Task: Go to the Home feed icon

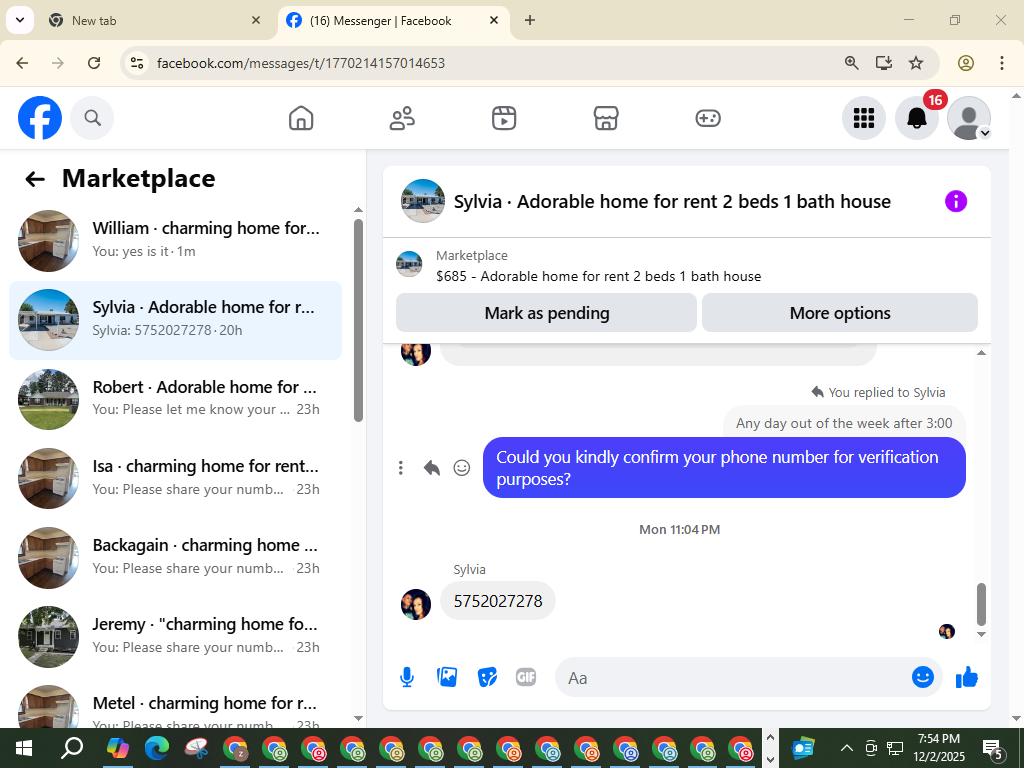Action: 301,118
